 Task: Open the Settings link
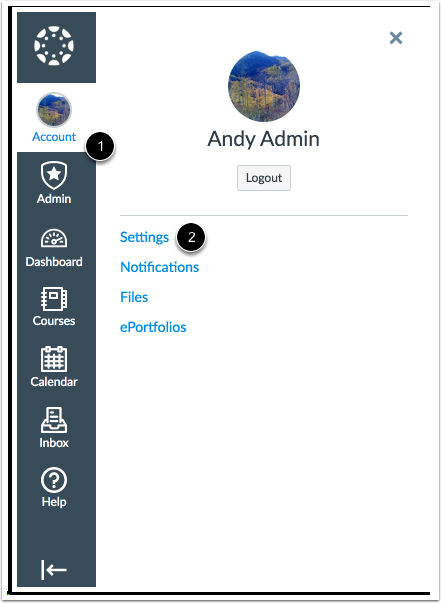[144, 237]
